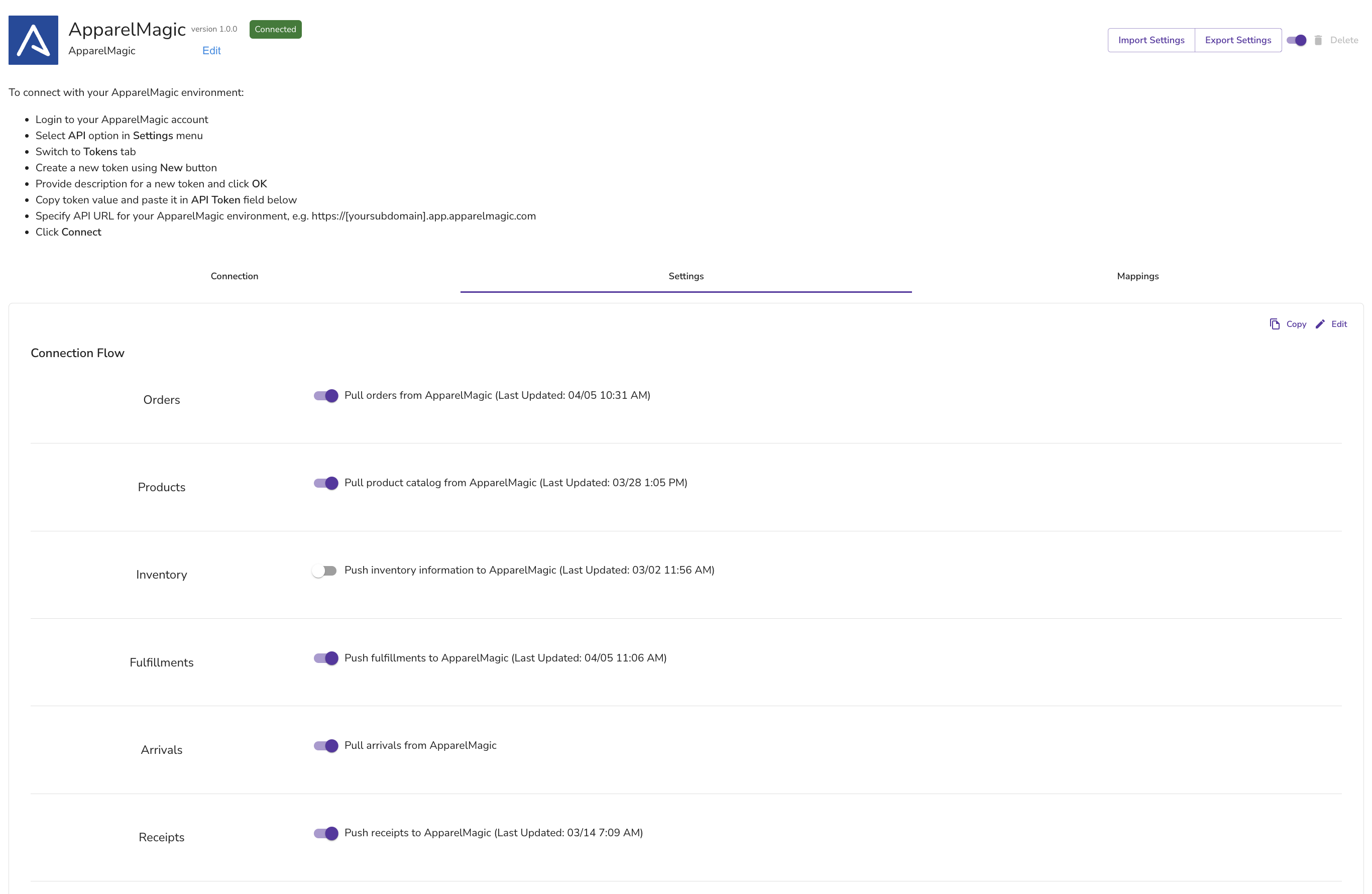Image resolution: width=1372 pixels, height=894 pixels.
Task: Click the Receipts row label
Action: (x=161, y=838)
